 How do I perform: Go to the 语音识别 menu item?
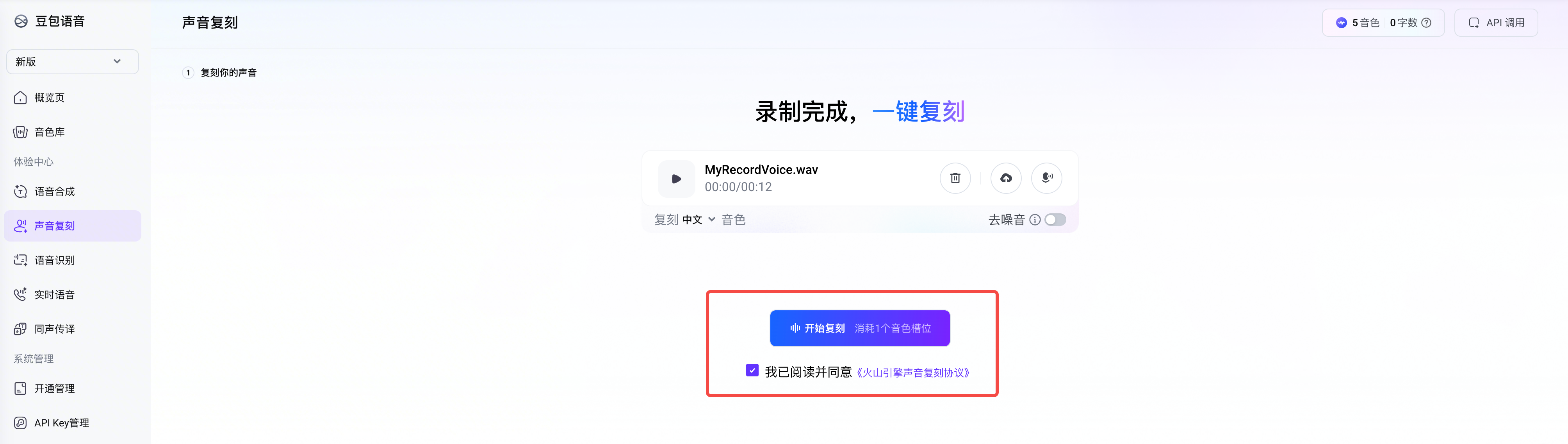click(54, 260)
